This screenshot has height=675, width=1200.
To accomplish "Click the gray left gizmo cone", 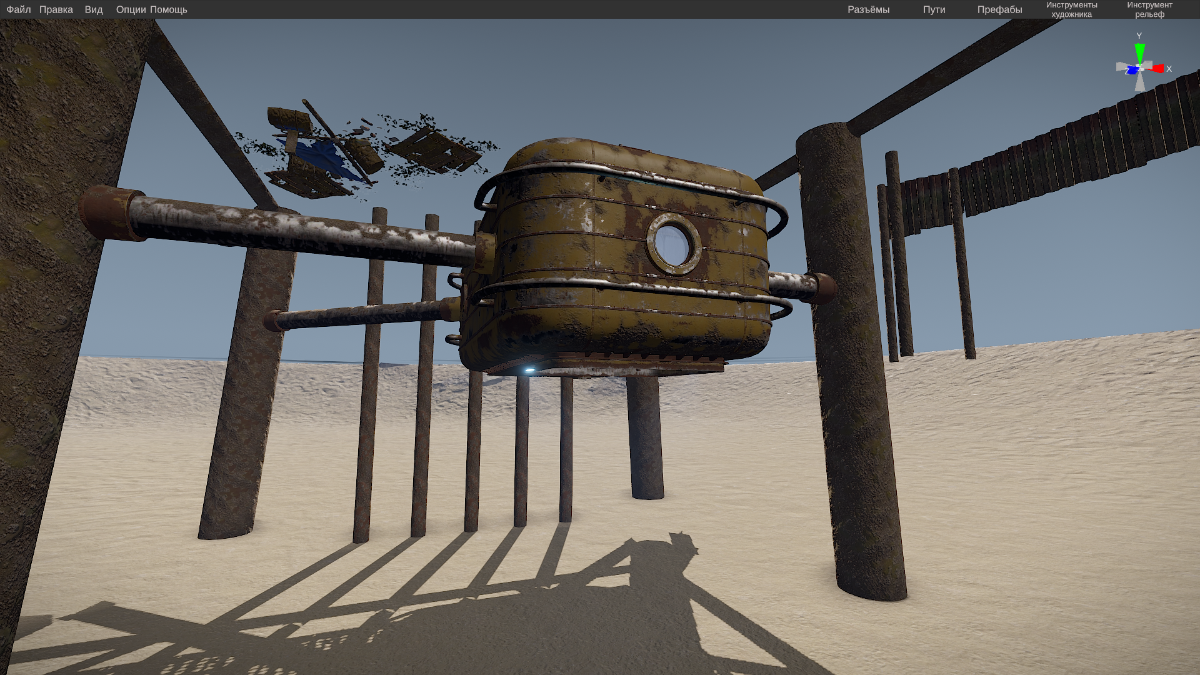I will (1122, 66).
